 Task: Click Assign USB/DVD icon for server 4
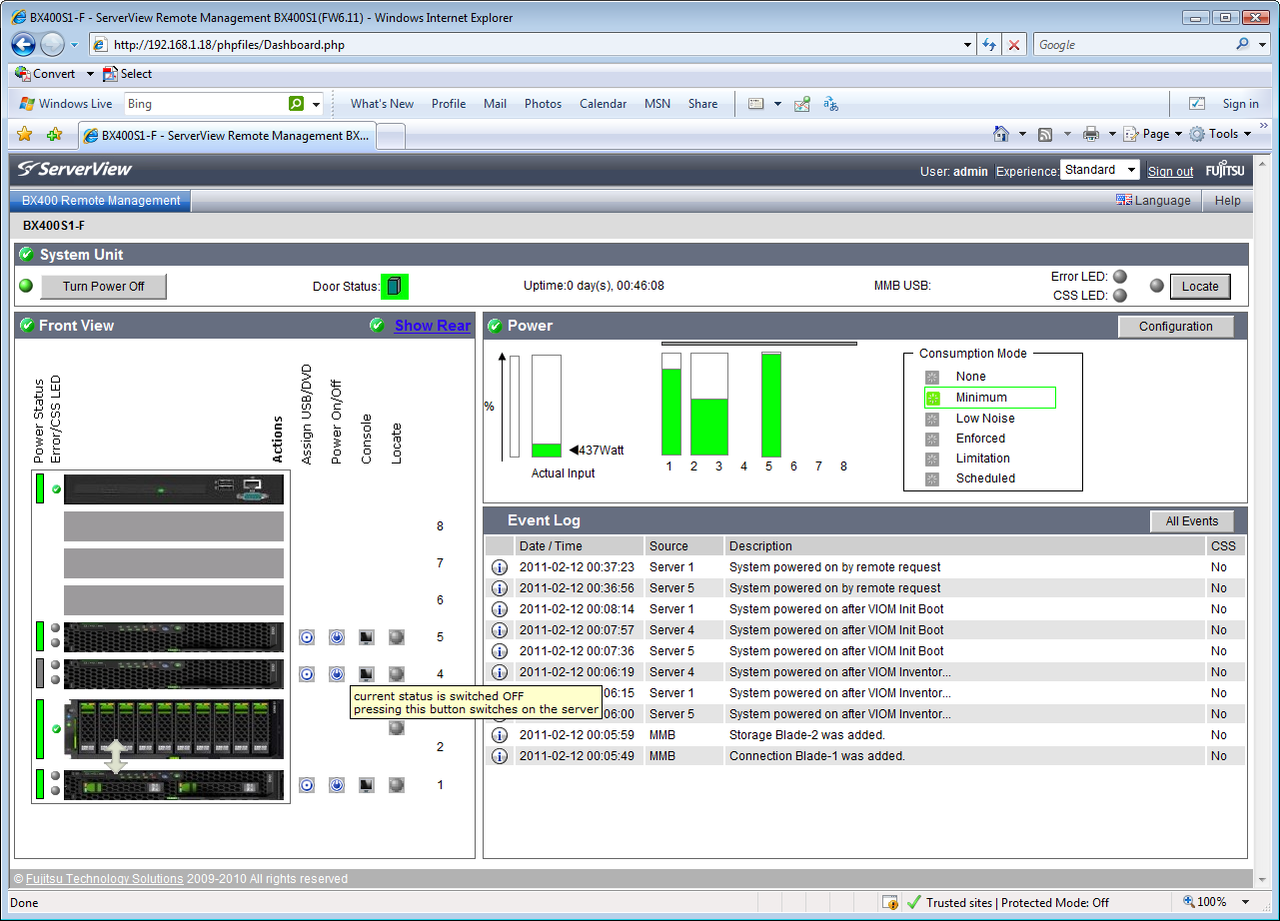[x=307, y=674]
